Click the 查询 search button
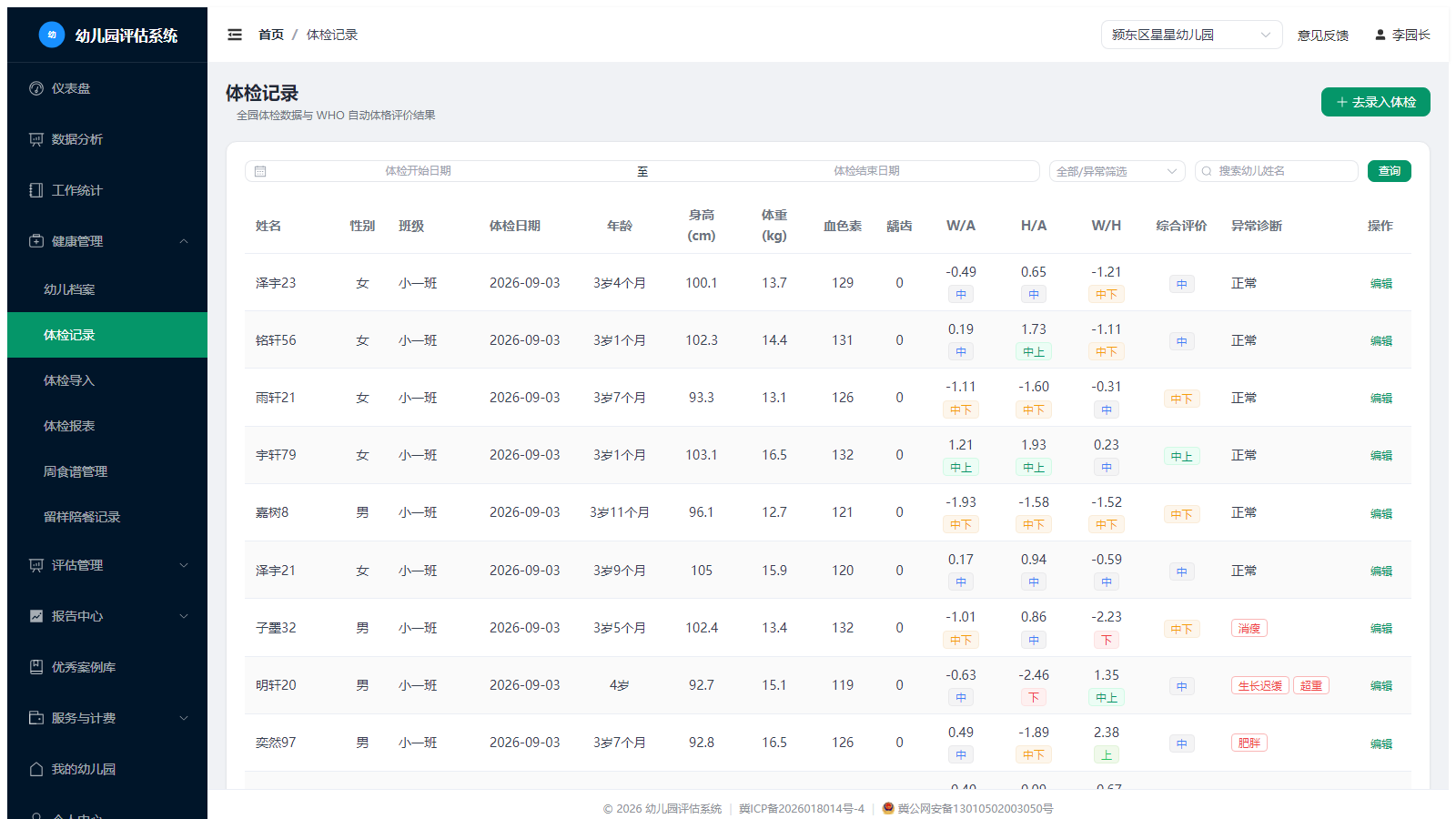1456x819 pixels. 1389,171
